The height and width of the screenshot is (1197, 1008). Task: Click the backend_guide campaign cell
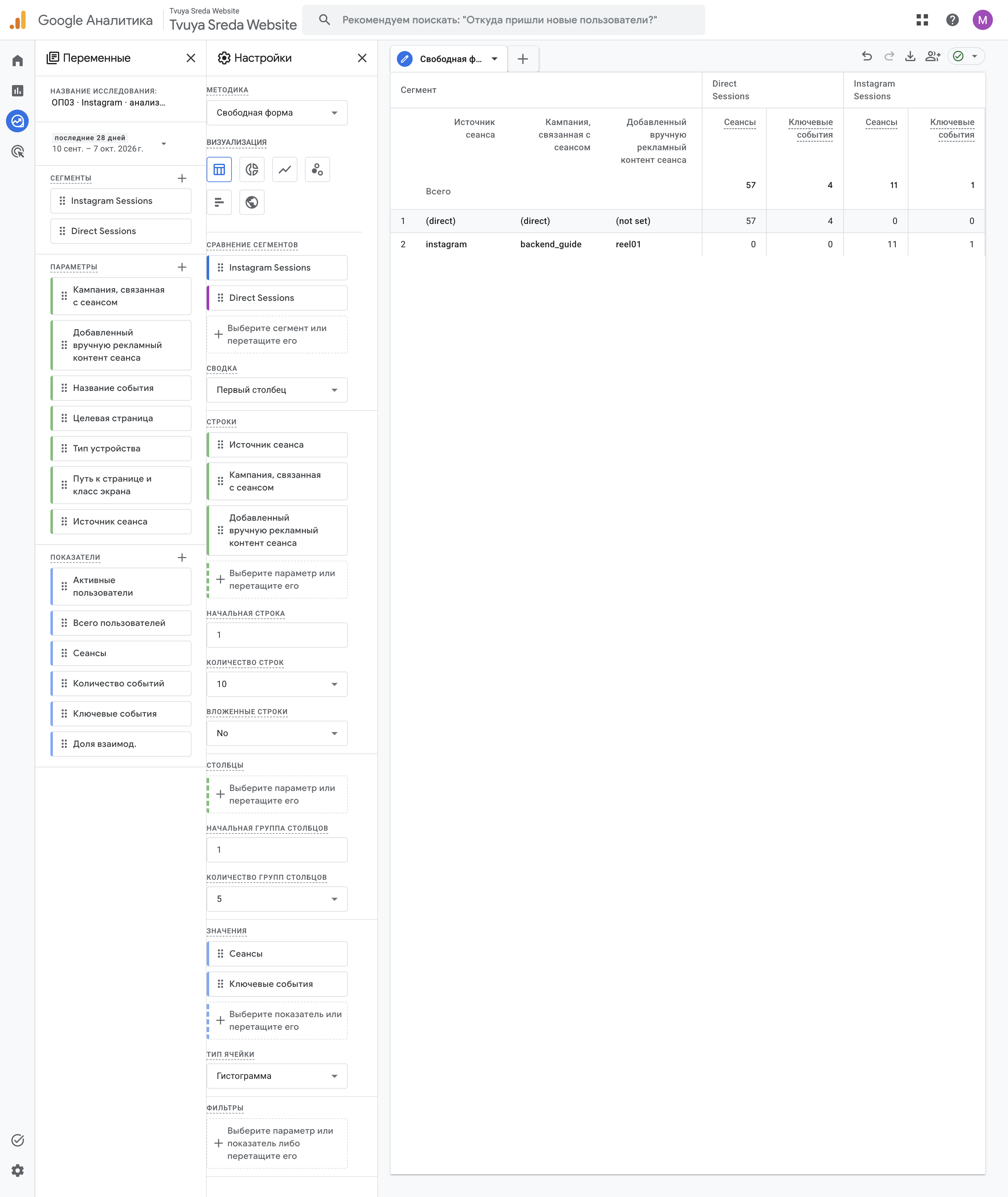tap(551, 244)
